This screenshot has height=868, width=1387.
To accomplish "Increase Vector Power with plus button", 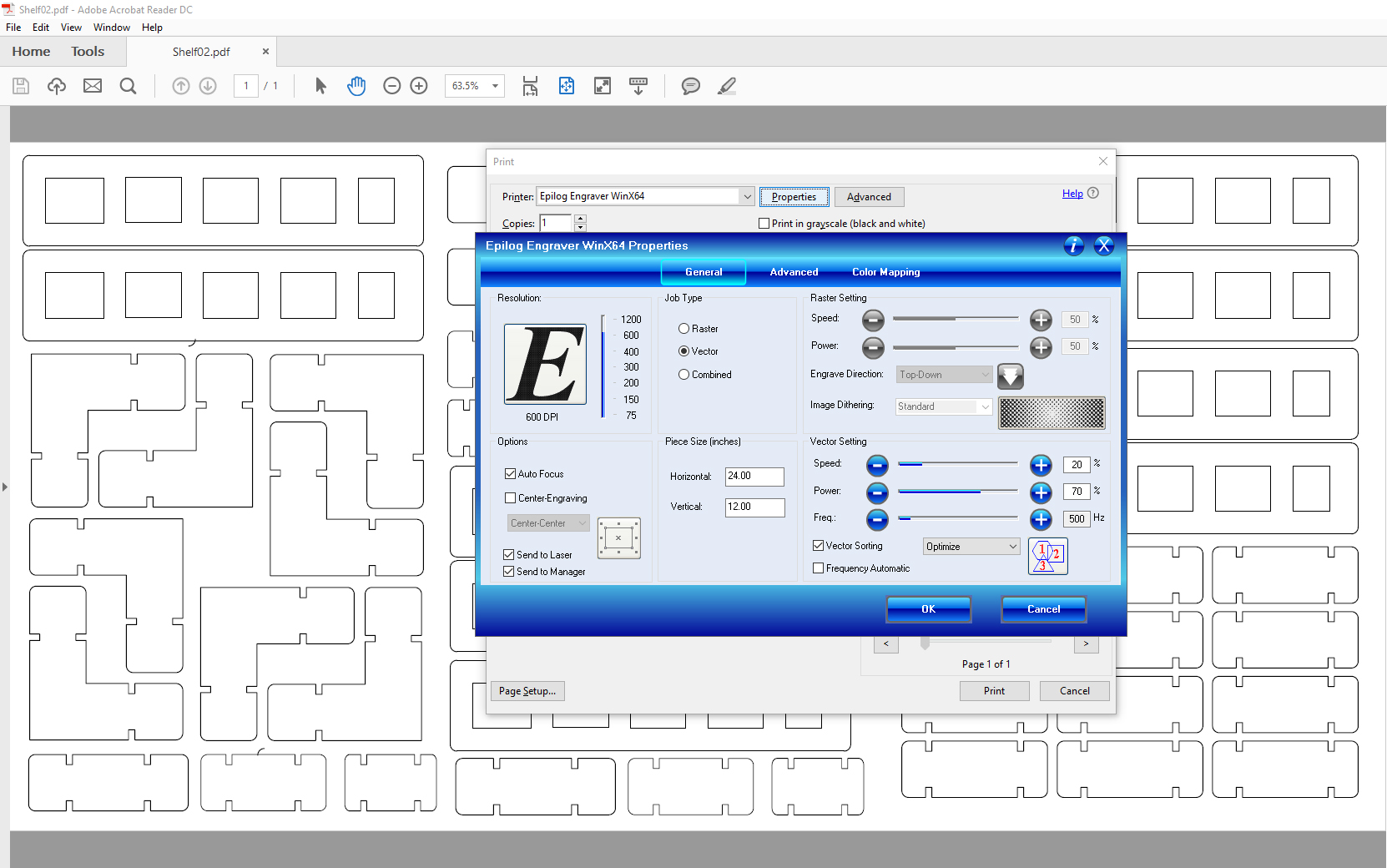I will 1041,492.
